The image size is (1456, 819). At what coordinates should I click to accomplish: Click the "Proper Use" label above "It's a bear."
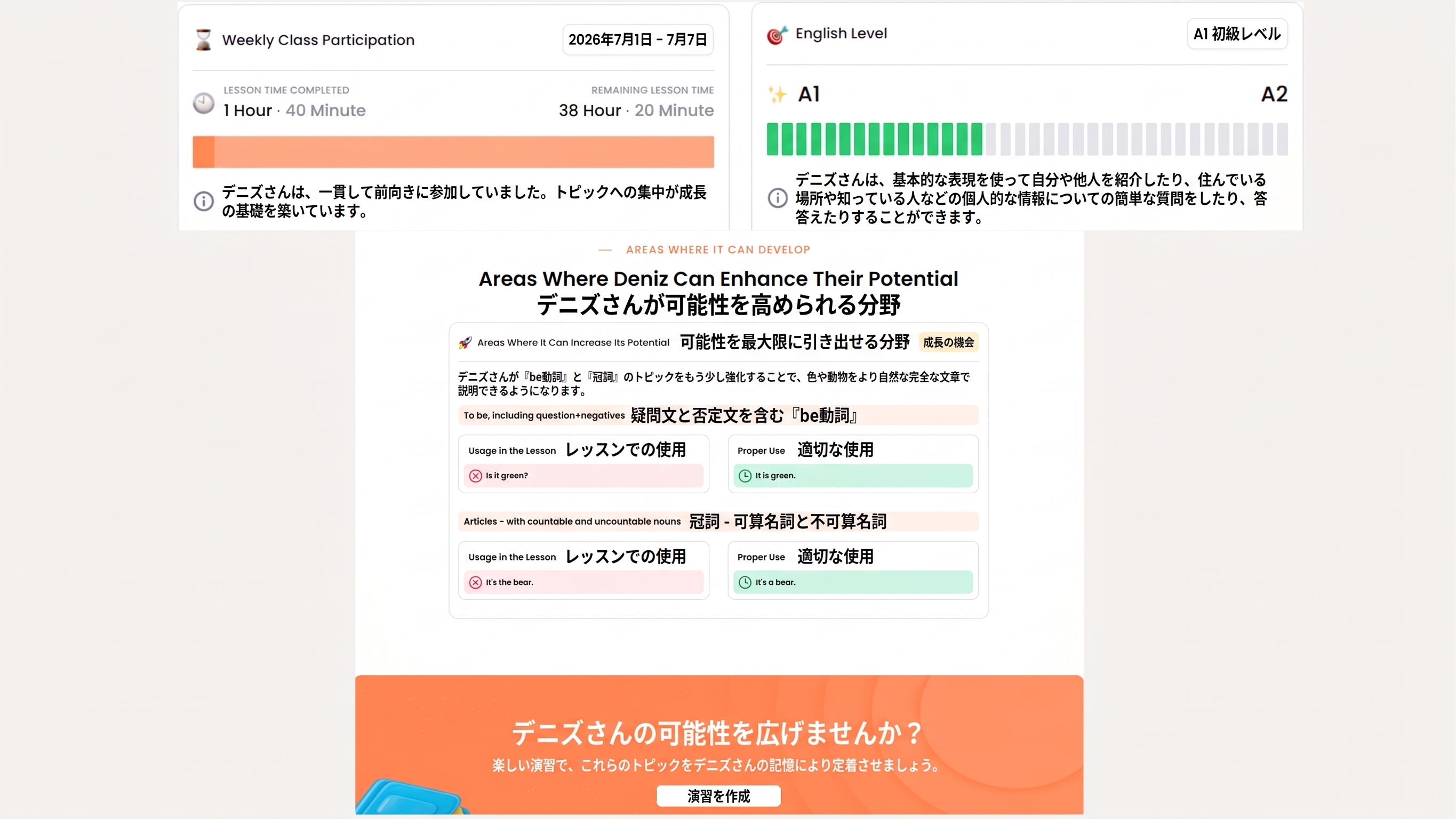761,557
